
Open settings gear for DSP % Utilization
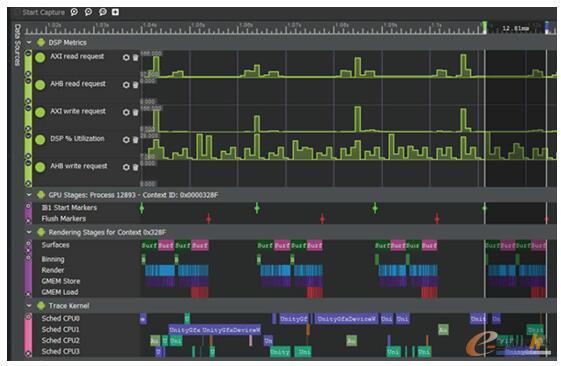[x=126, y=140]
